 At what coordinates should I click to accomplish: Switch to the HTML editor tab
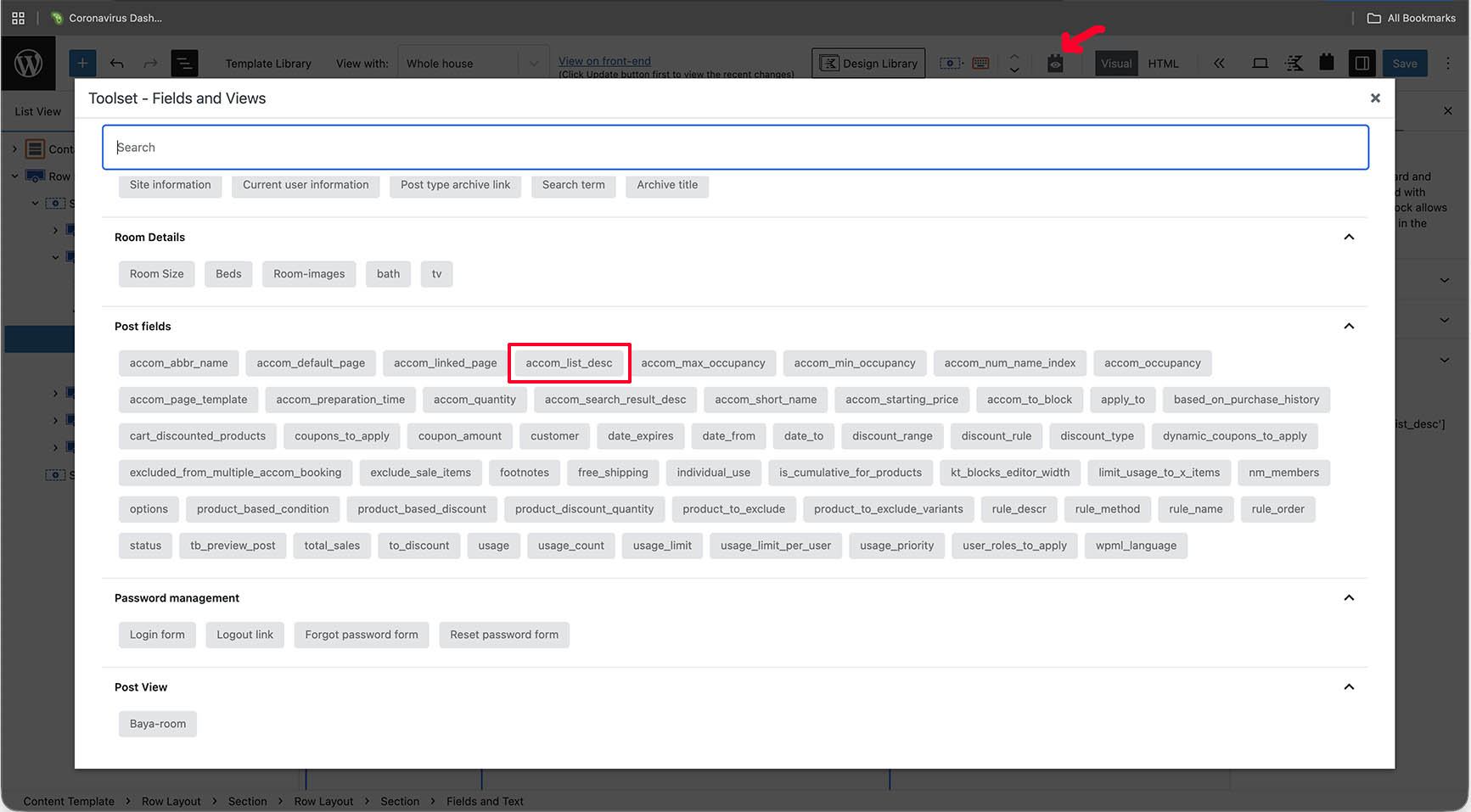[1163, 63]
